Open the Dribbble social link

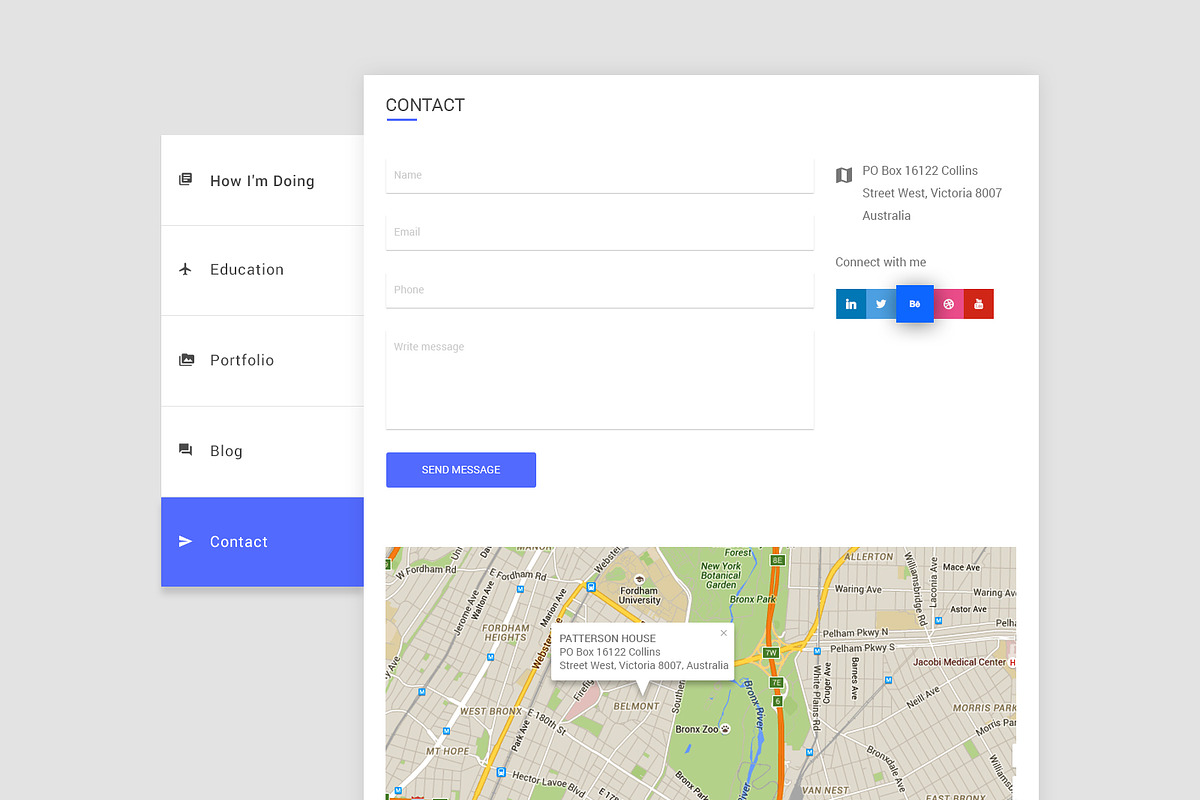(948, 304)
